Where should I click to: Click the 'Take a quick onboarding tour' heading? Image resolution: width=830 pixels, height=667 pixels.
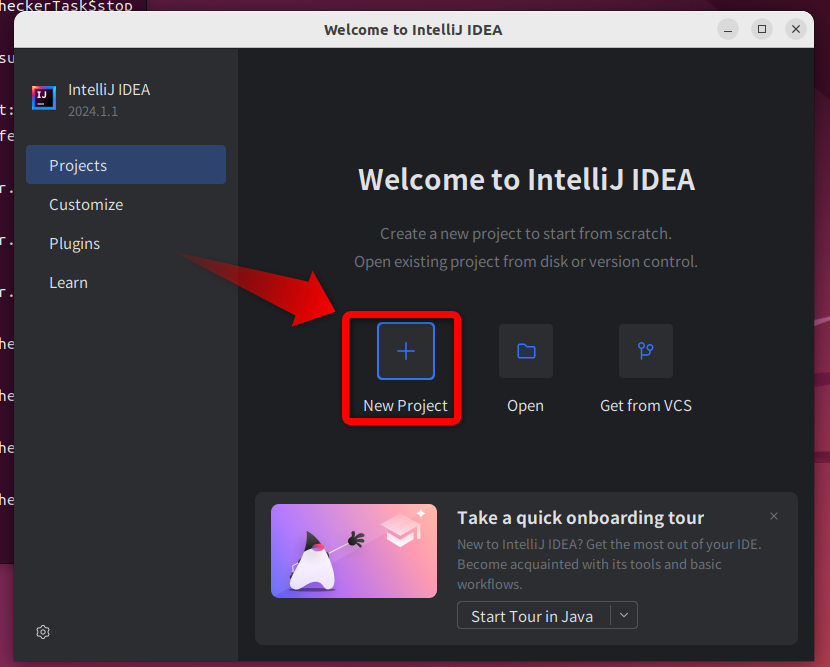pyautogui.click(x=581, y=517)
